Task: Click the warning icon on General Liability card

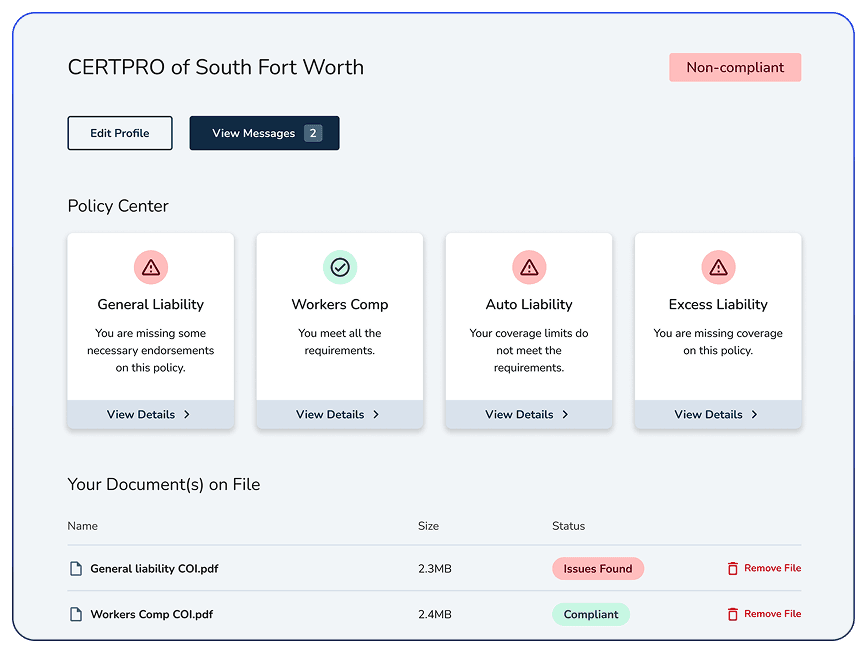Action: tap(150, 267)
